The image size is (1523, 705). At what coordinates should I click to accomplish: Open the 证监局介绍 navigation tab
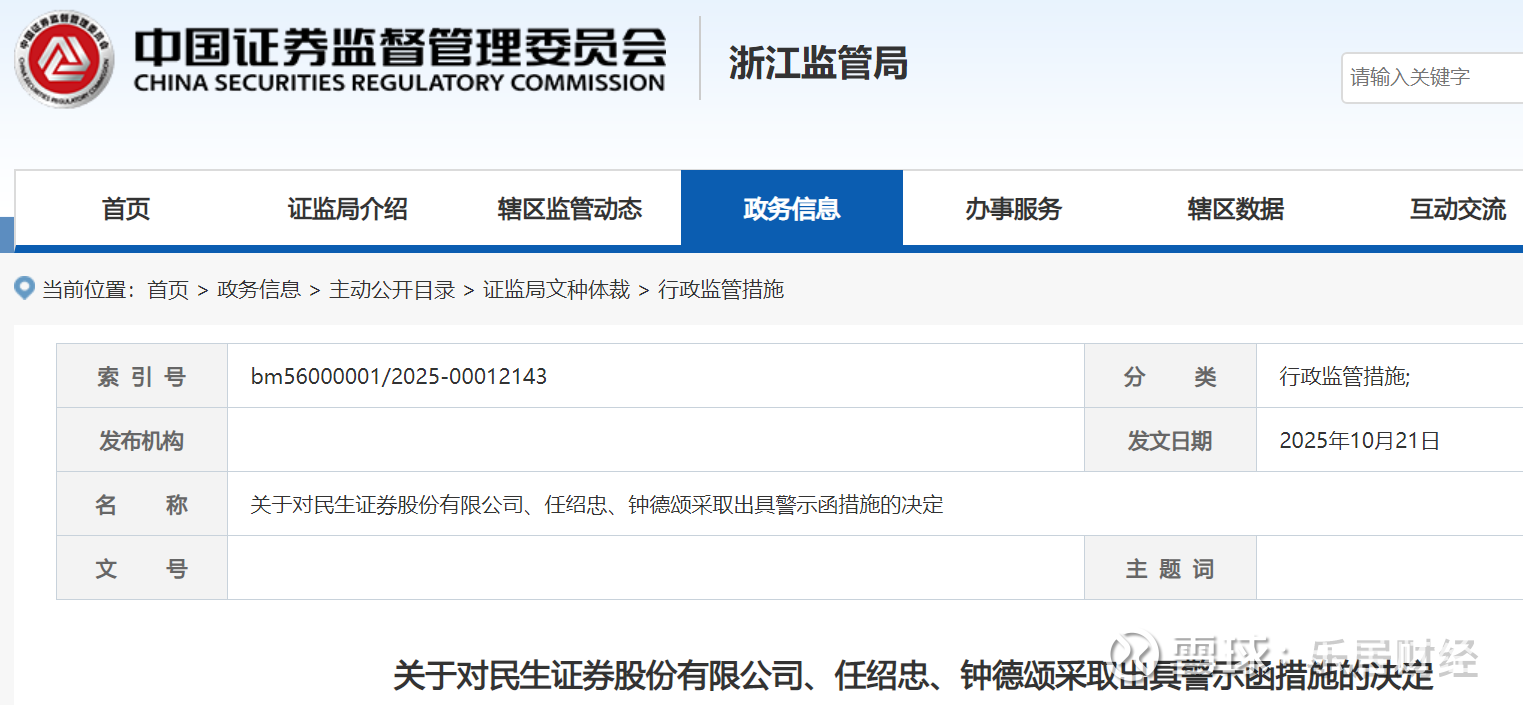348,209
